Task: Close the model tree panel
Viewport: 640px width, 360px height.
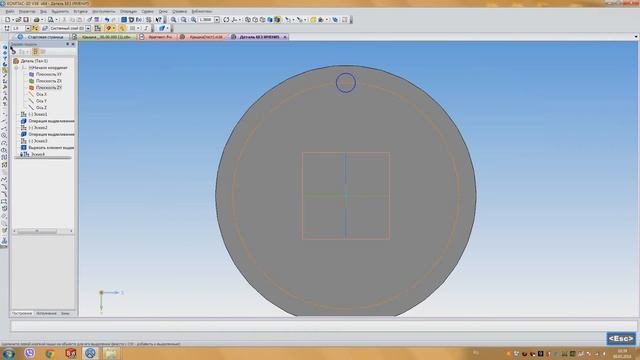Action: tap(73, 44)
